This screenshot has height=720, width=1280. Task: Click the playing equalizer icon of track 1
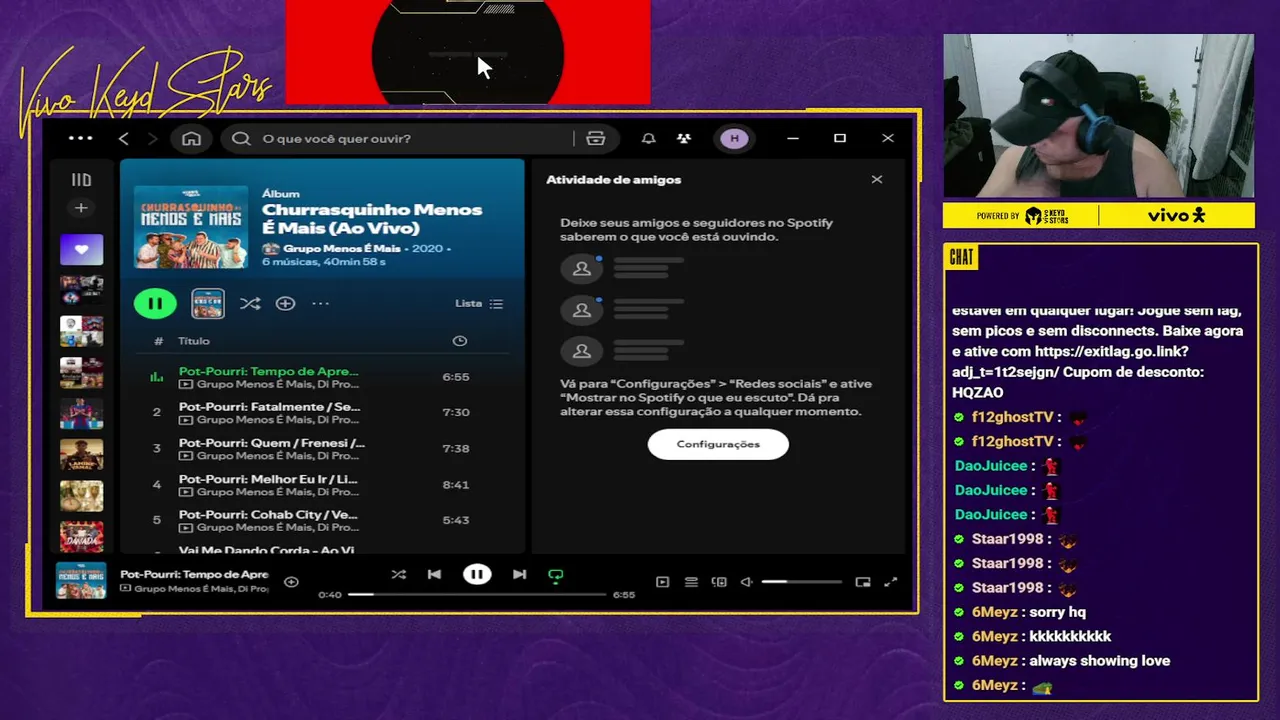[x=156, y=377]
